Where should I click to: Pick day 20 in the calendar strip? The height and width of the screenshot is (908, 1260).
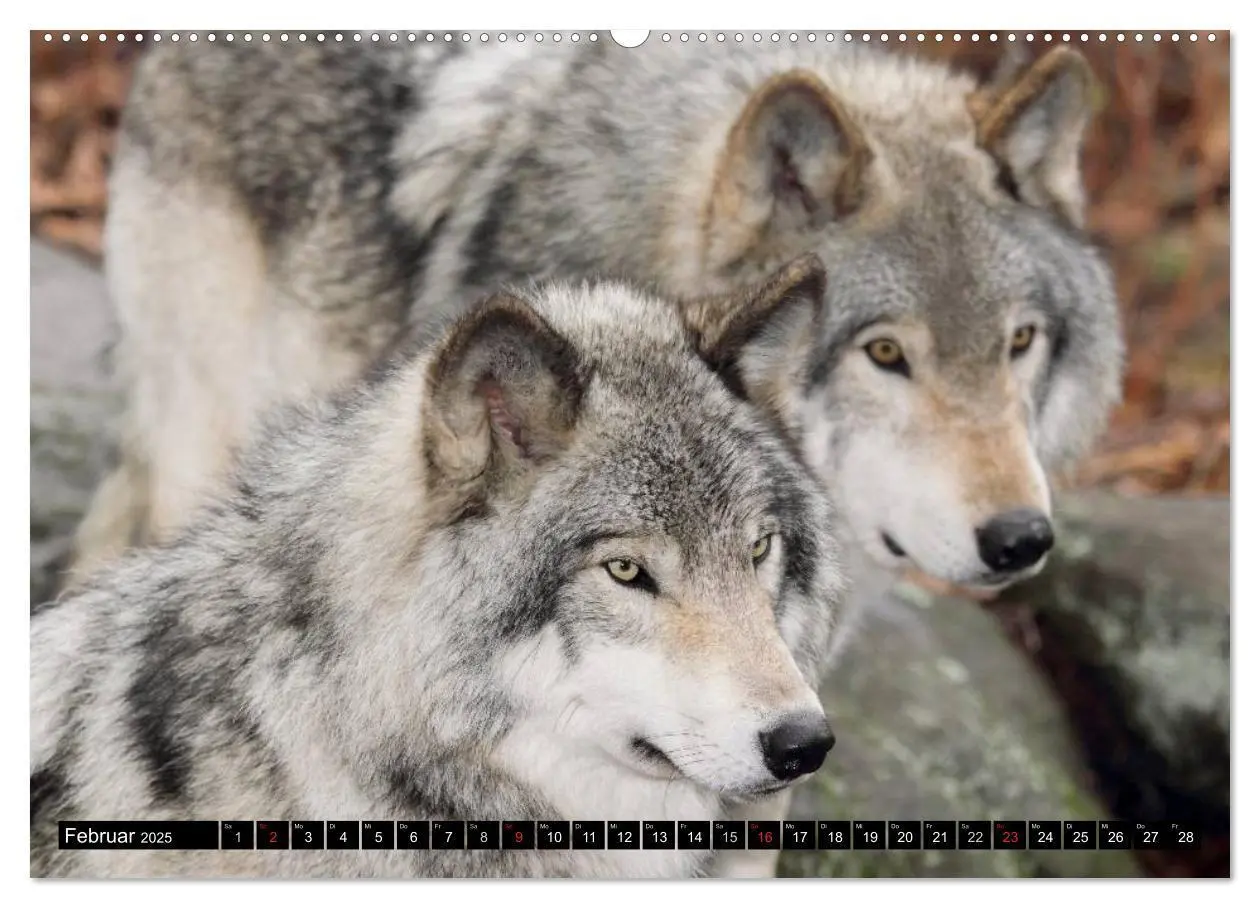coord(904,836)
